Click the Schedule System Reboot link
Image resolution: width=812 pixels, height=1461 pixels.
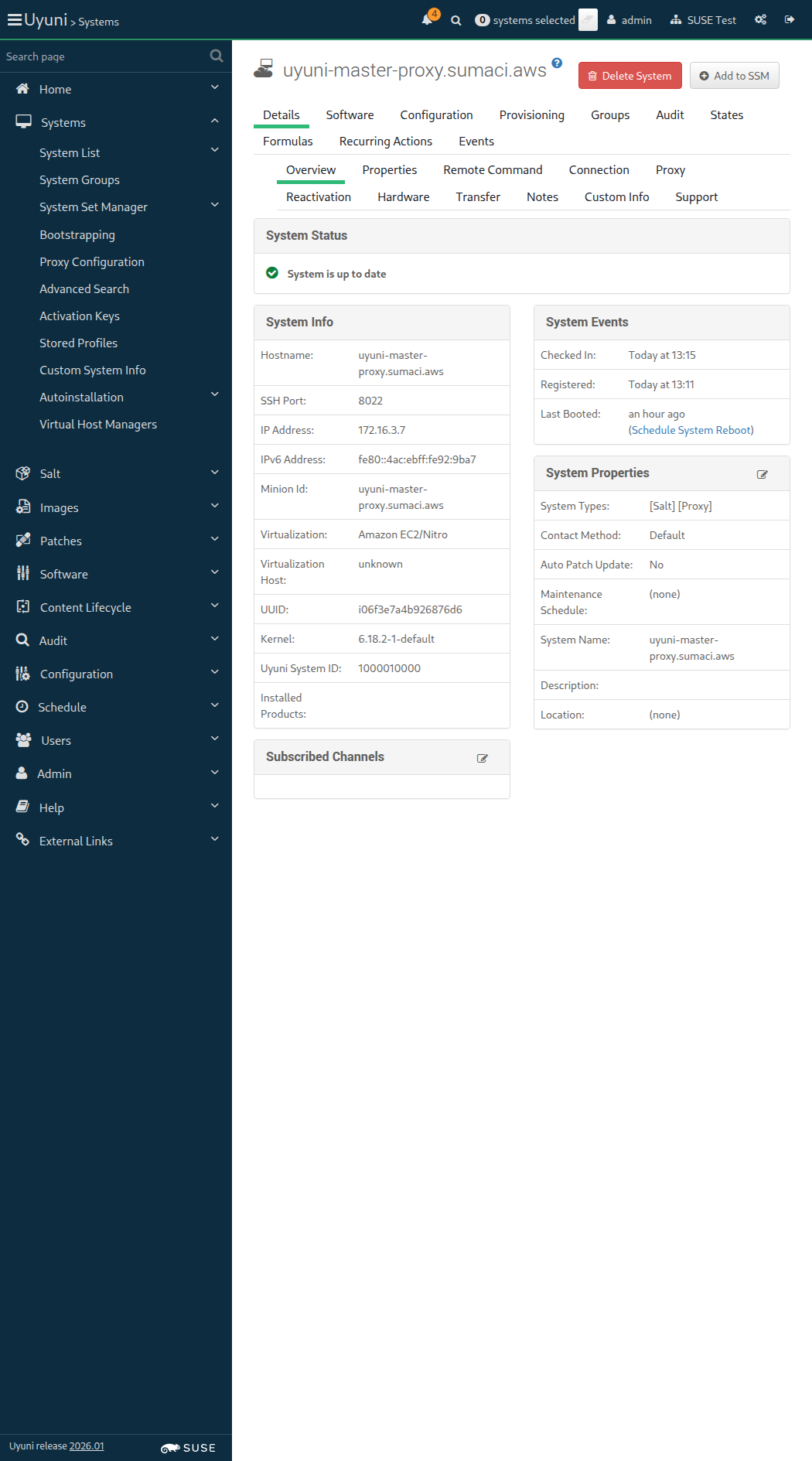click(691, 431)
